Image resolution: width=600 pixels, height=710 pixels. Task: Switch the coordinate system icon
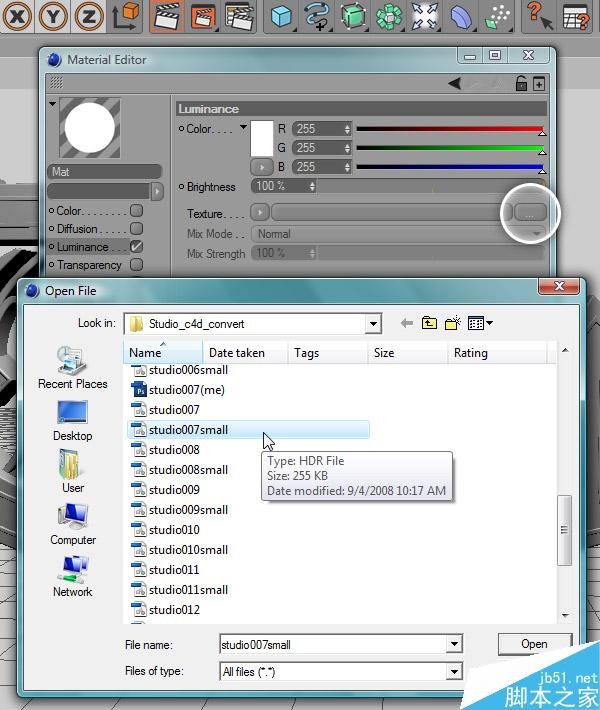pyautogui.click(x=125, y=16)
